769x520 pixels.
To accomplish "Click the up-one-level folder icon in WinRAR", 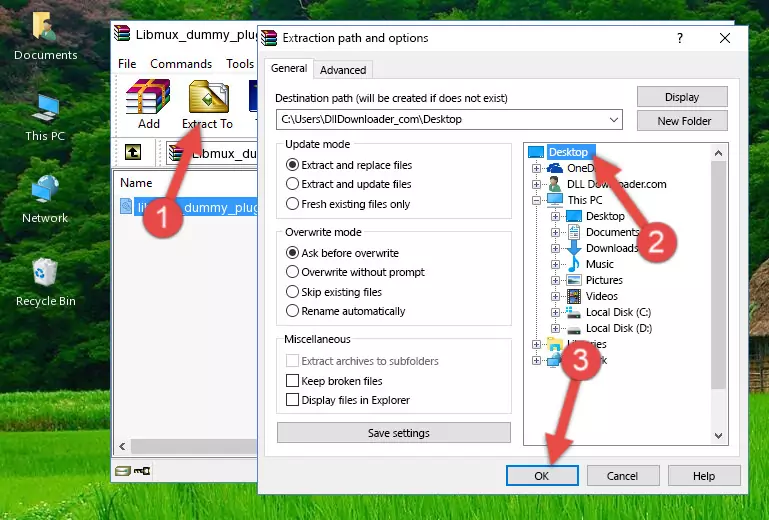I will [x=133, y=153].
